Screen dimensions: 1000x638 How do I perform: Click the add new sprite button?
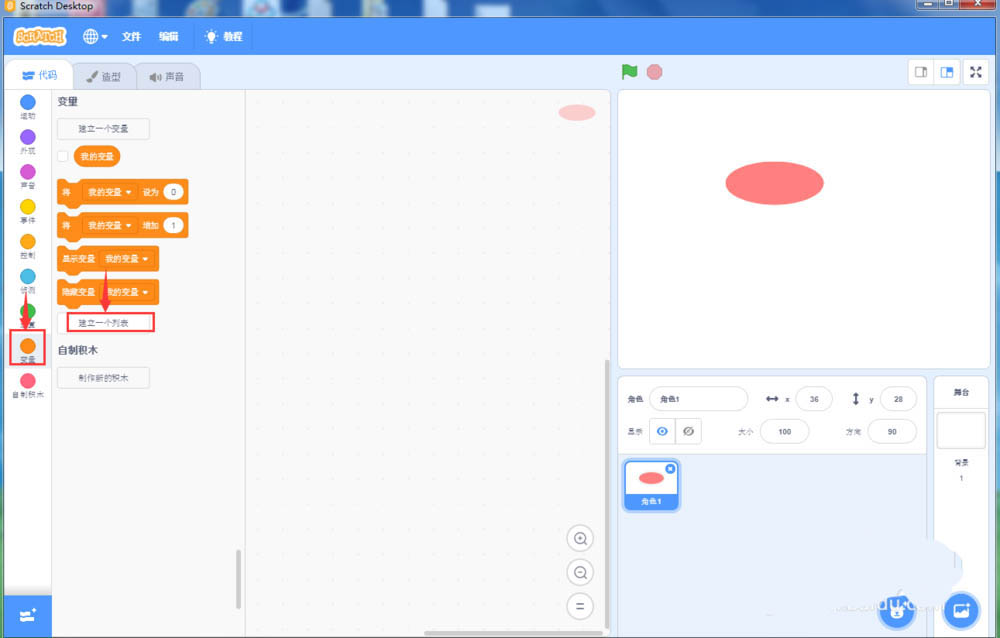click(x=897, y=608)
